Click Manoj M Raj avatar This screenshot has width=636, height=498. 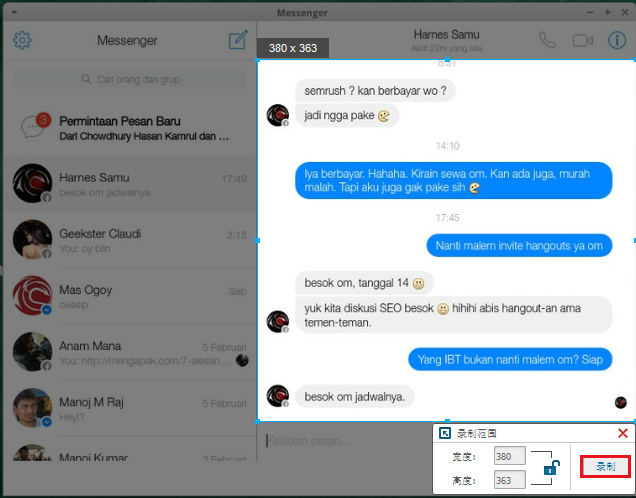[x=32, y=408]
